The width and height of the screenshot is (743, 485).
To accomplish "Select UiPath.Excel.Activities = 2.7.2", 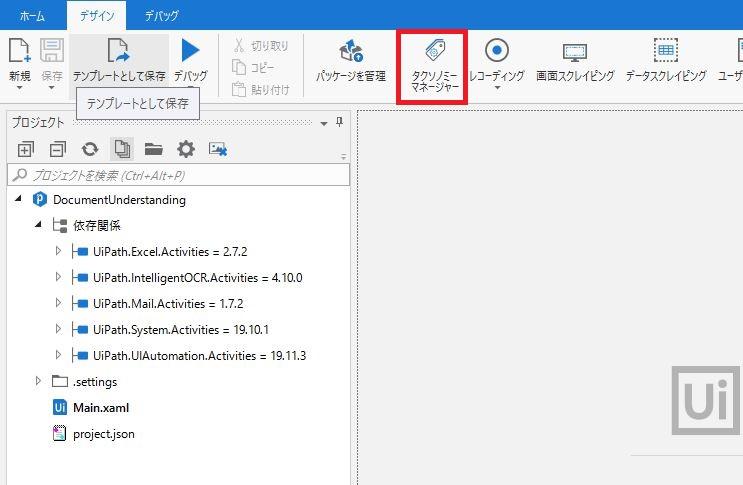I will tap(170, 251).
